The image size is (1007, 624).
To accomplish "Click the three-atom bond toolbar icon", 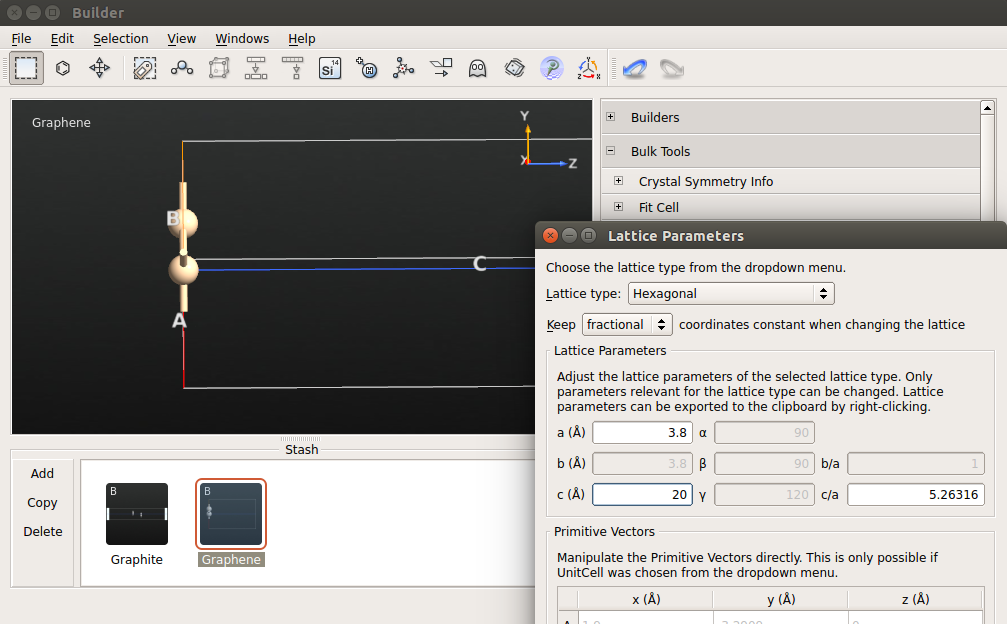I will tap(182, 67).
